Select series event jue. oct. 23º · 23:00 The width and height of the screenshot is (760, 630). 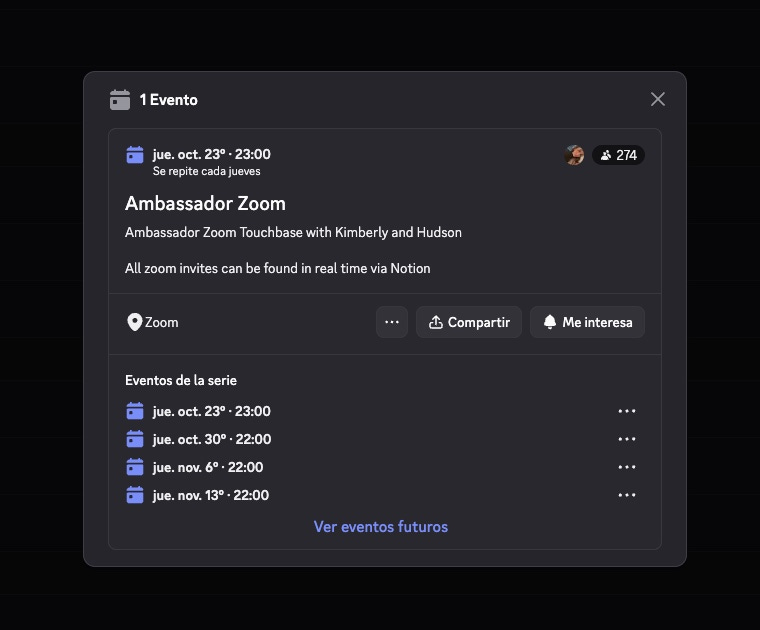point(212,411)
